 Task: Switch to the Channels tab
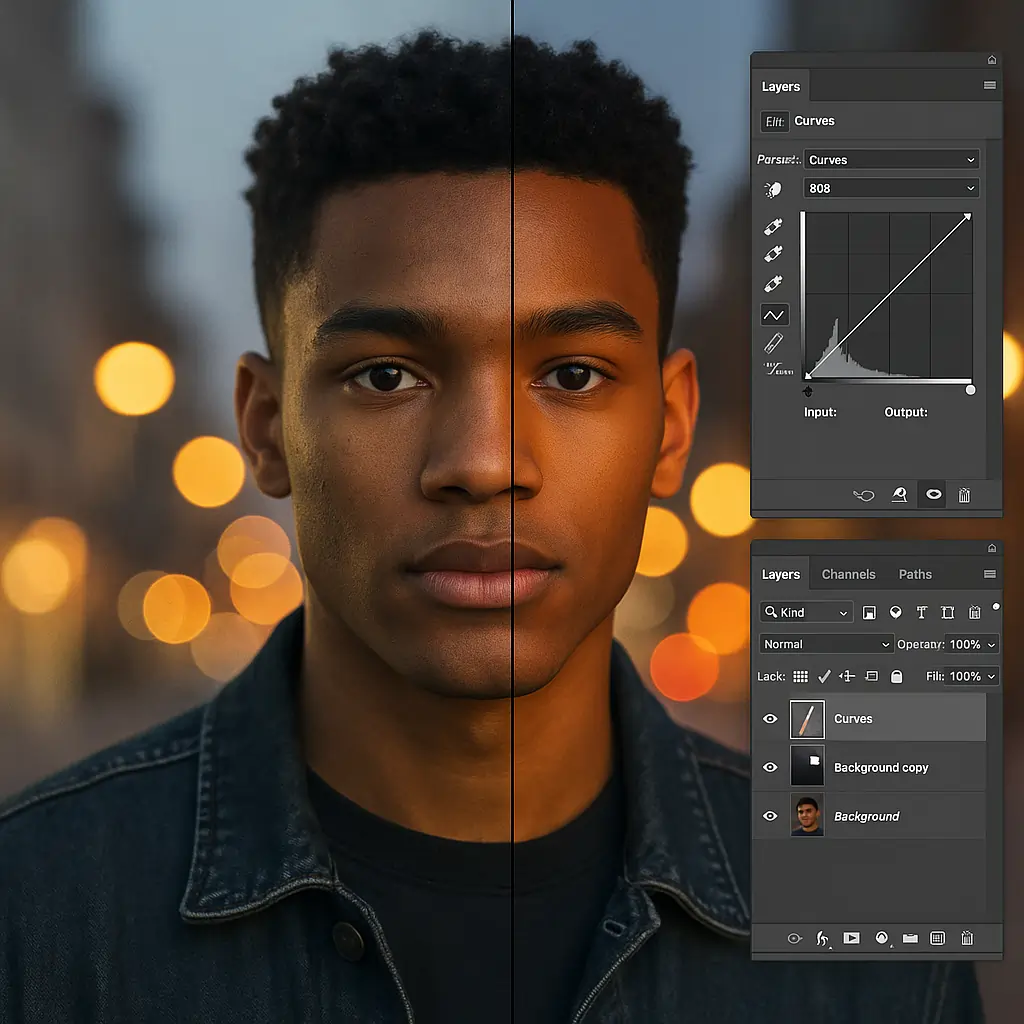click(x=848, y=575)
